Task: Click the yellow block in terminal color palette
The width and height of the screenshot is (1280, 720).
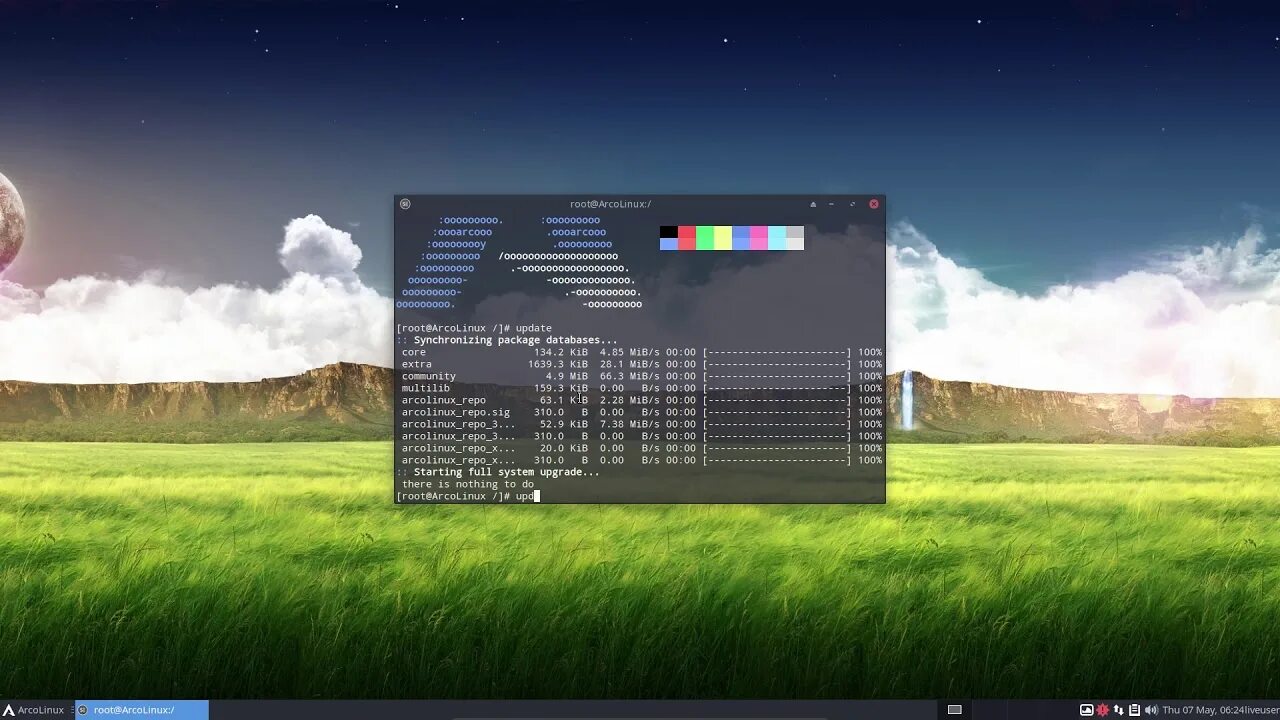Action: [x=723, y=238]
